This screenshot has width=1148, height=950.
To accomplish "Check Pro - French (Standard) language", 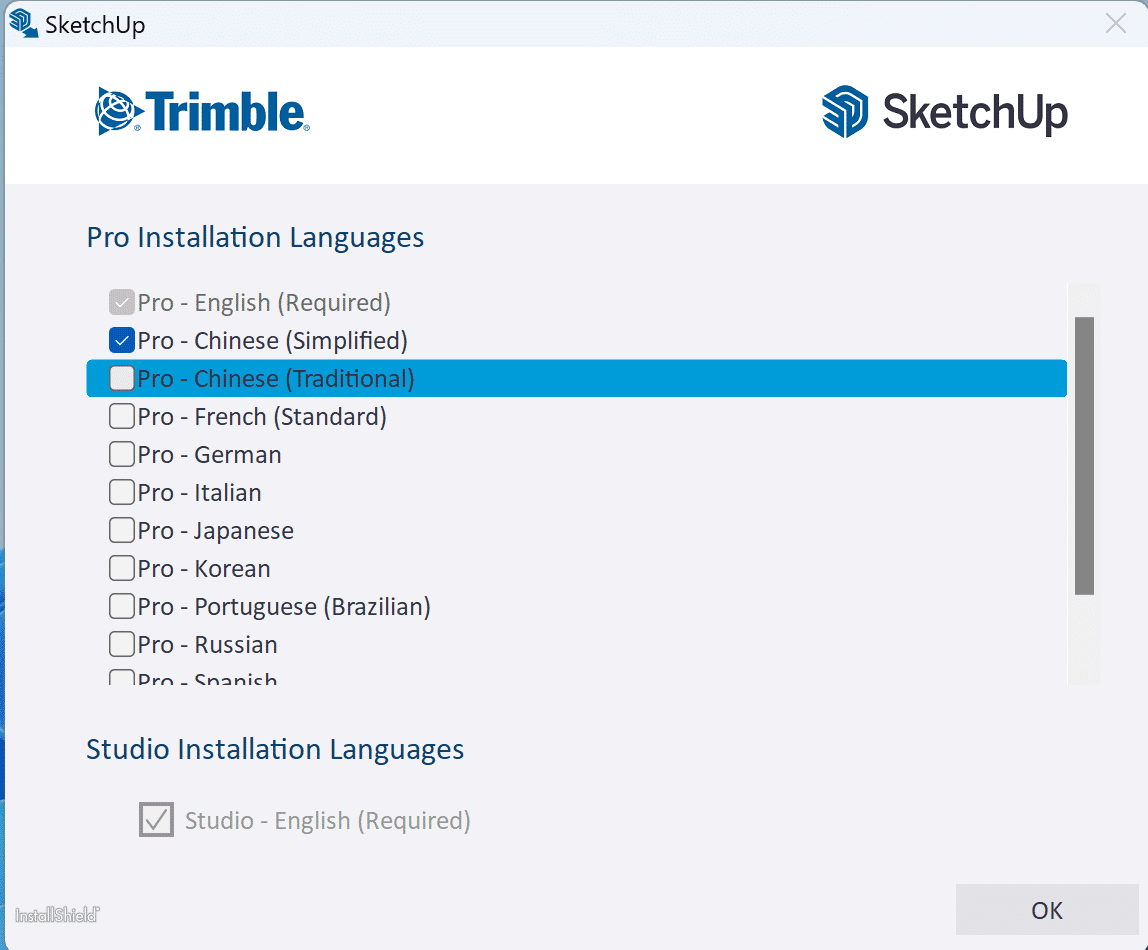I will click(122, 417).
